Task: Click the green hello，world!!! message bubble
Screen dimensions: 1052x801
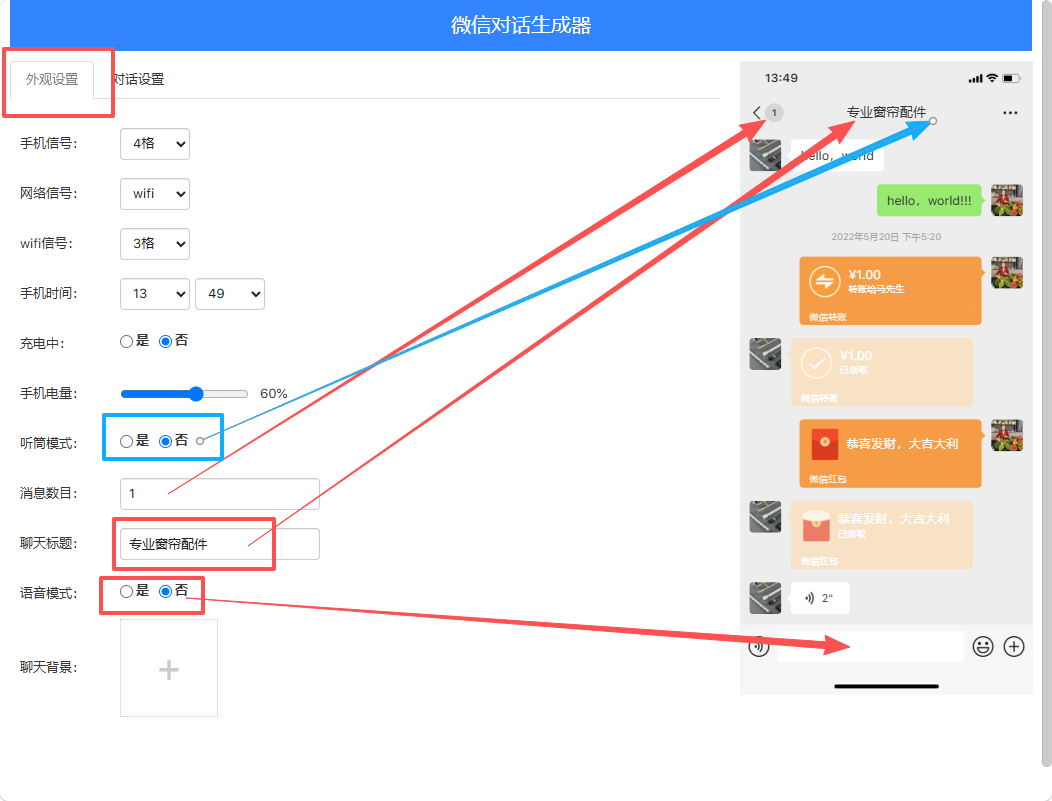Action: (x=929, y=201)
